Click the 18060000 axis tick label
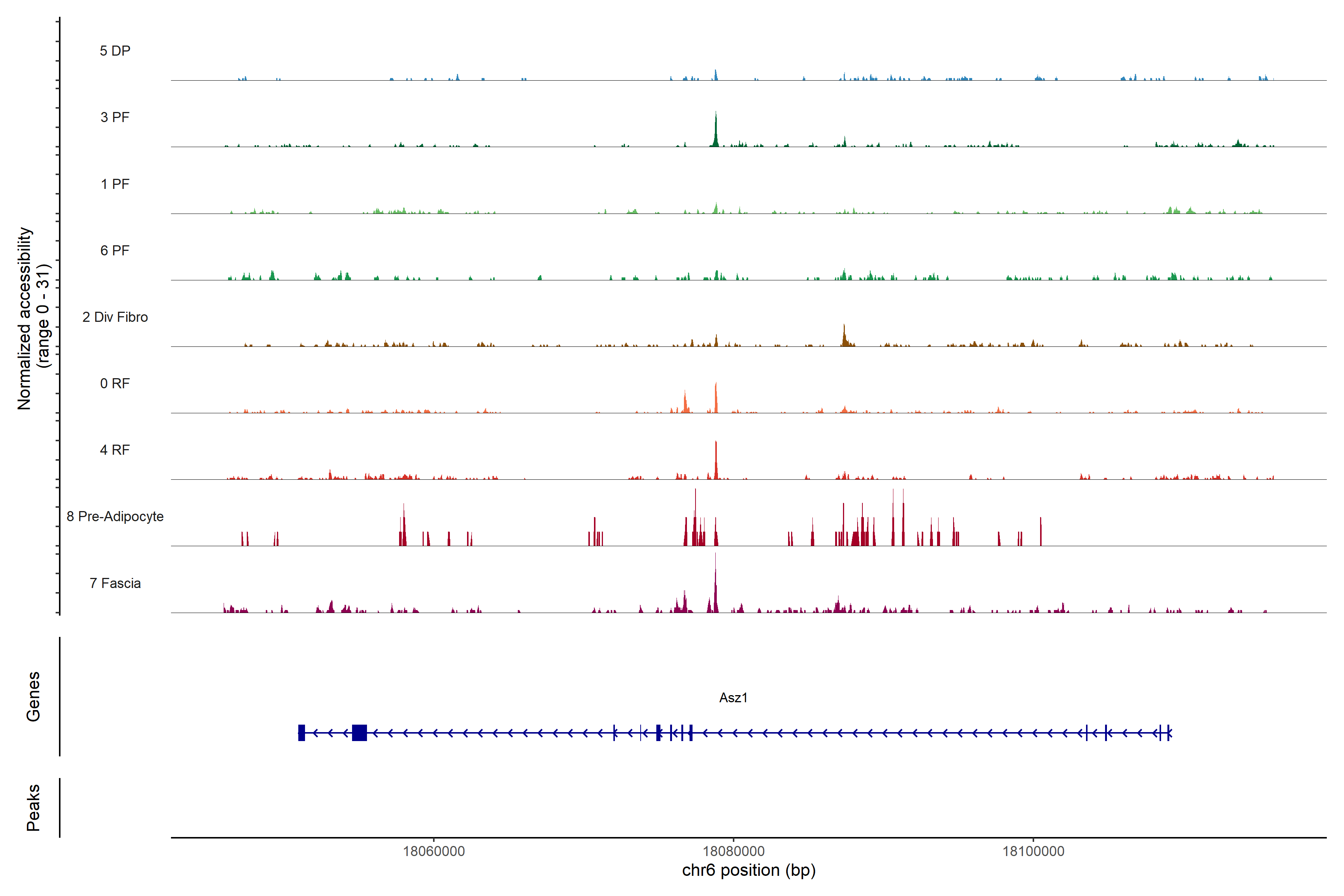 coord(434,852)
